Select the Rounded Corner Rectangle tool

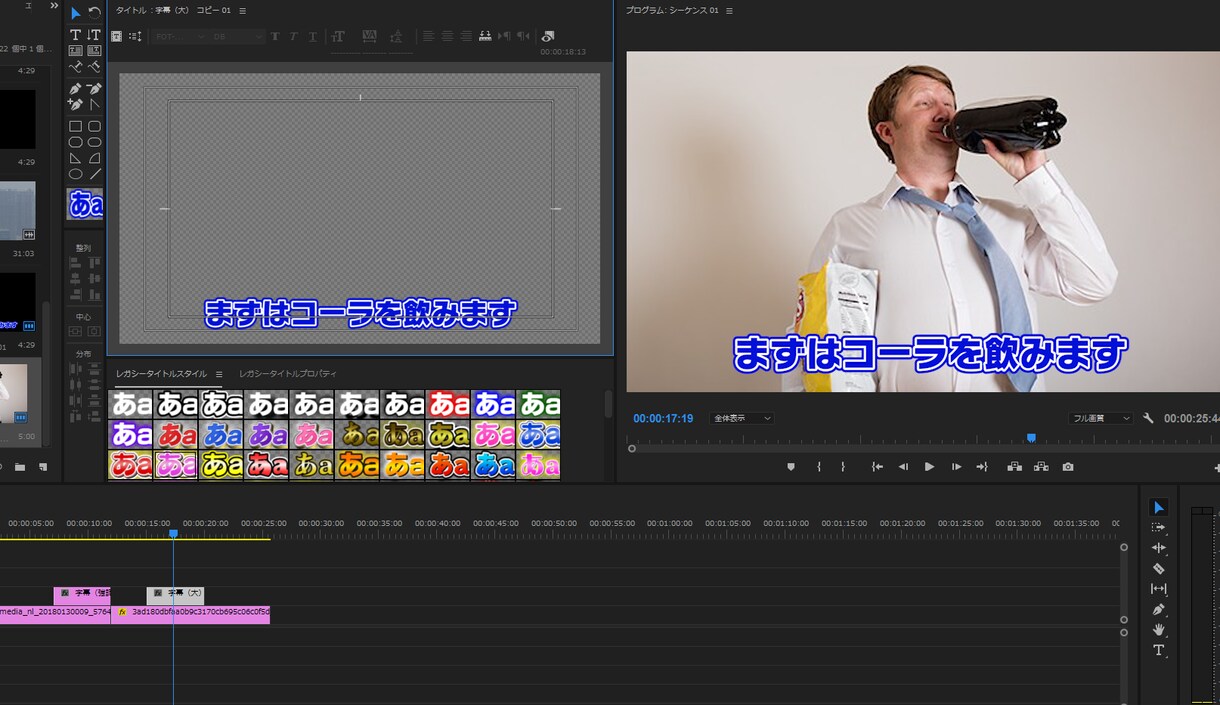coord(94,126)
